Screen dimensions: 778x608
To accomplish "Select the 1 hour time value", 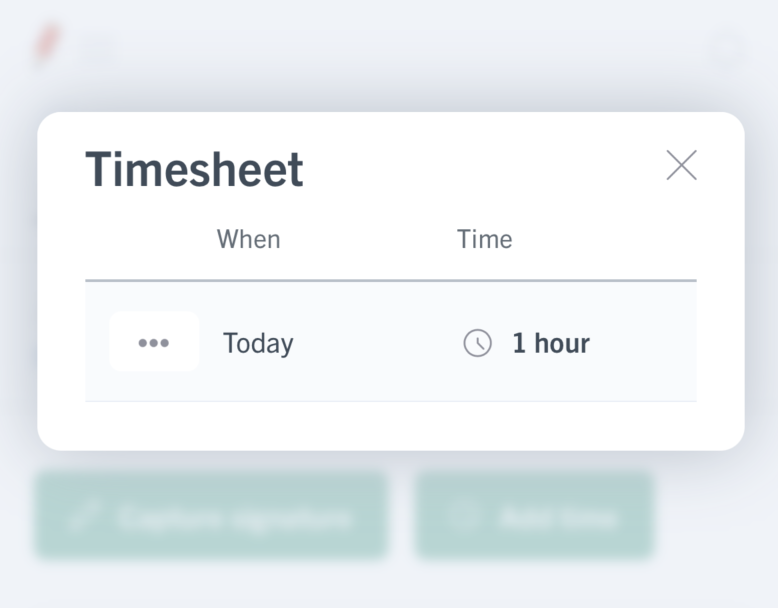I will coord(551,343).
